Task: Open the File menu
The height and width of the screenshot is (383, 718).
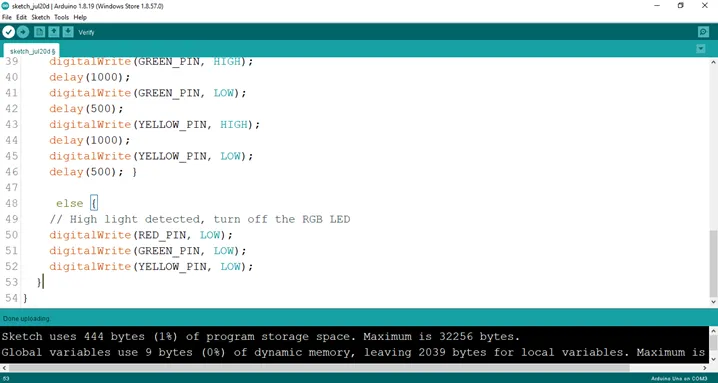Action: (x=7, y=17)
